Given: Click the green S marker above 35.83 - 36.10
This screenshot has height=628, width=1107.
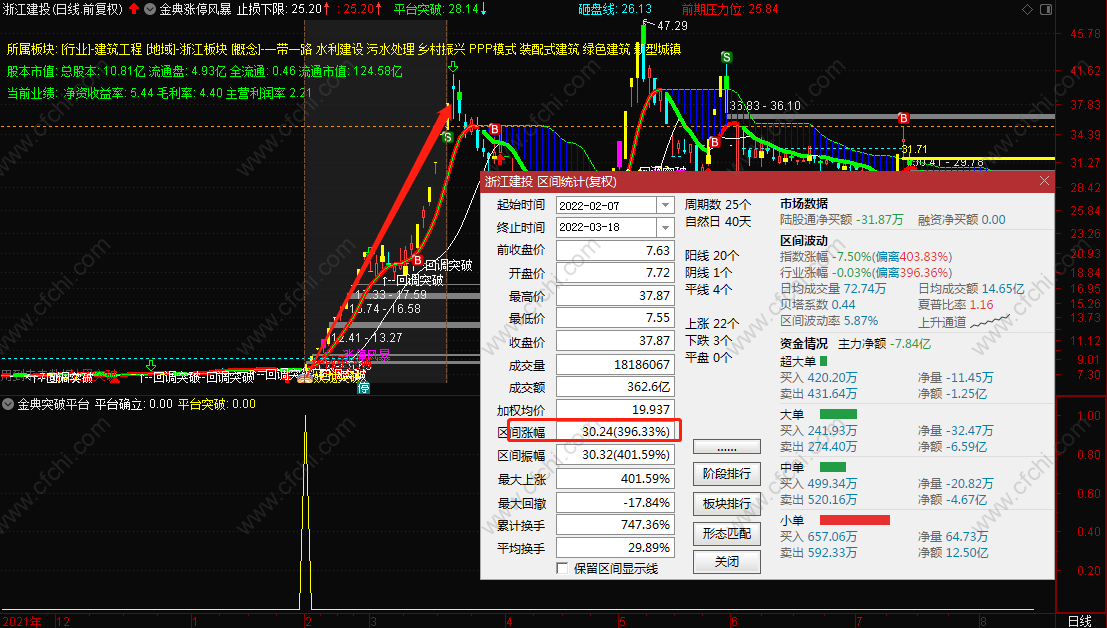Looking at the screenshot, I should [x=726, y=57].
